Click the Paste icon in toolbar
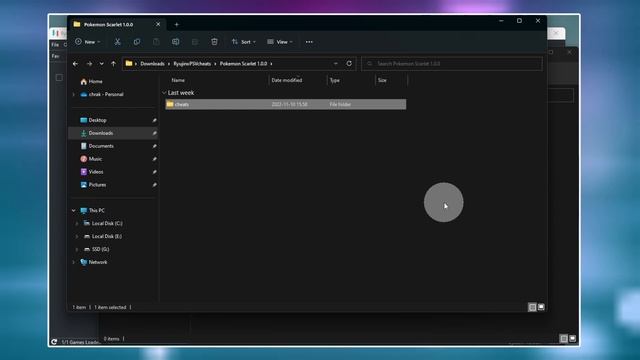This screenshot has width=640, height=360. pos(156,42)
